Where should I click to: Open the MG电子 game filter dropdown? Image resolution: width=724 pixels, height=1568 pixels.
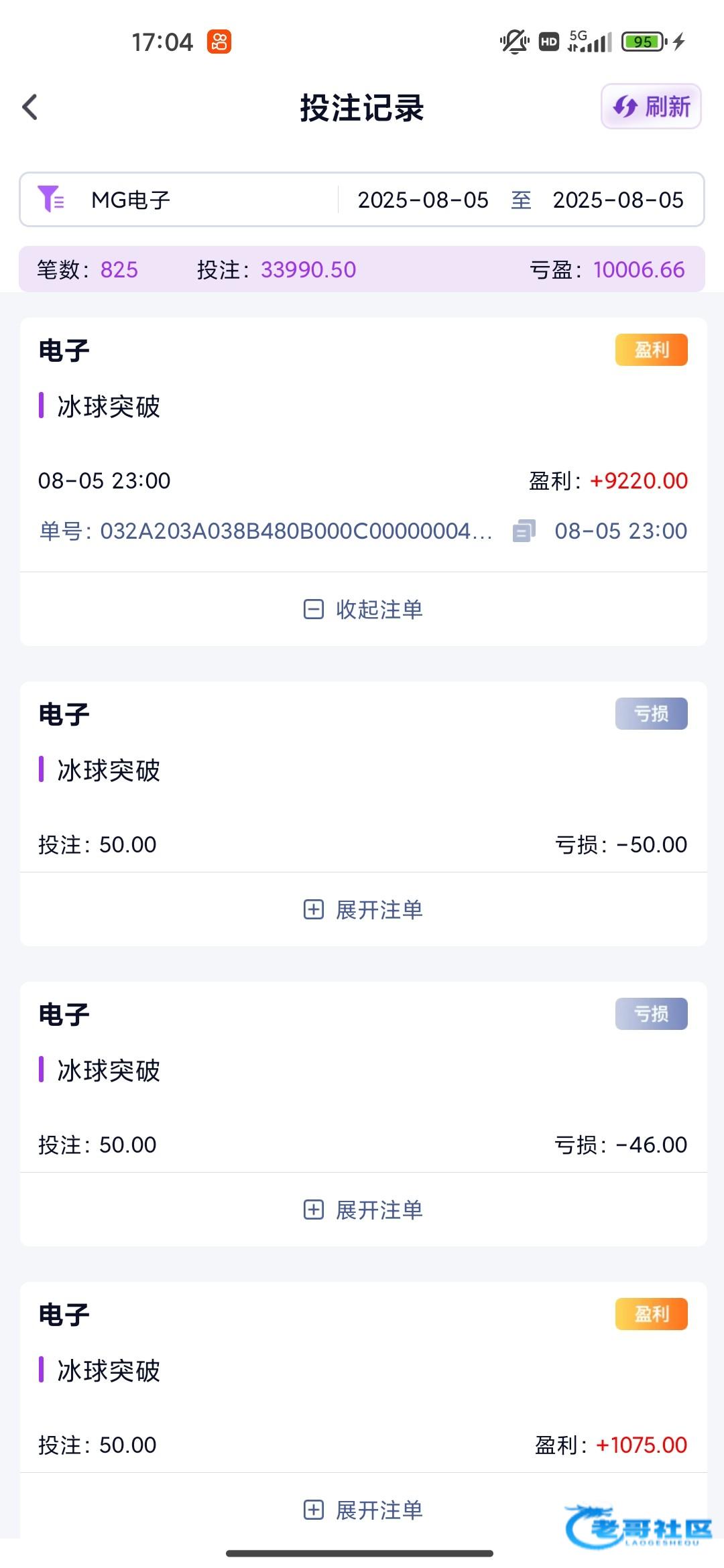(131, 200)
